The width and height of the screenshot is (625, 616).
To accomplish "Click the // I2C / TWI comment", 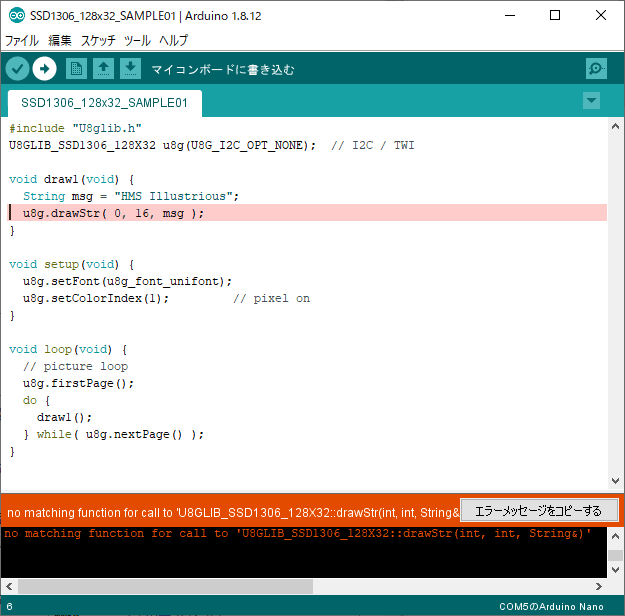I will click(373, 145).
